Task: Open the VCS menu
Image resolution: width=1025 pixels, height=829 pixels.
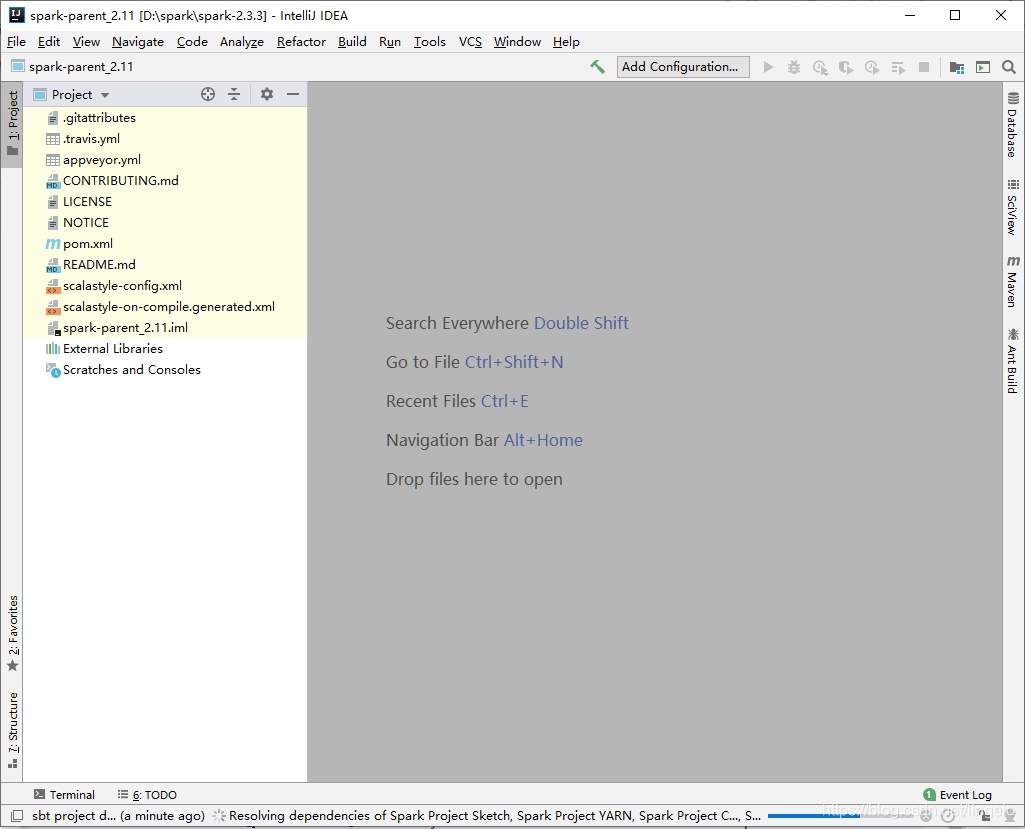Action: 470,42
